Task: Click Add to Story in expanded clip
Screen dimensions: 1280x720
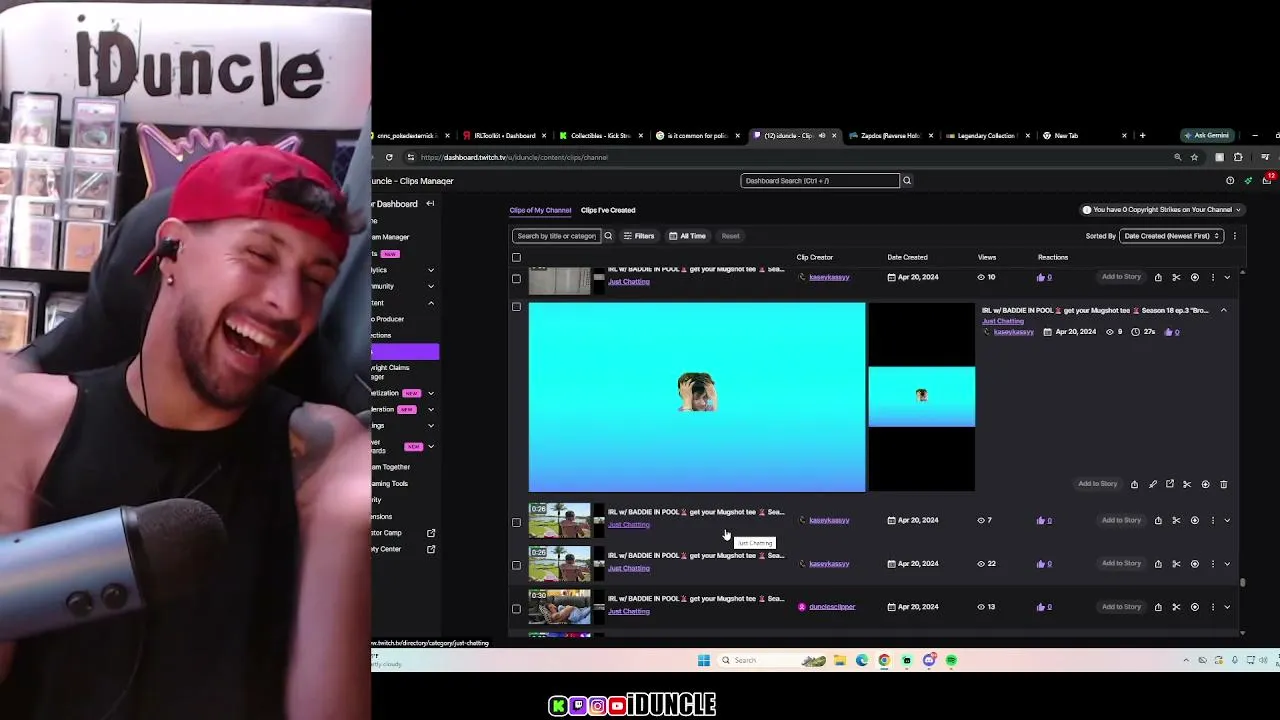Action: click(1097, 484)
